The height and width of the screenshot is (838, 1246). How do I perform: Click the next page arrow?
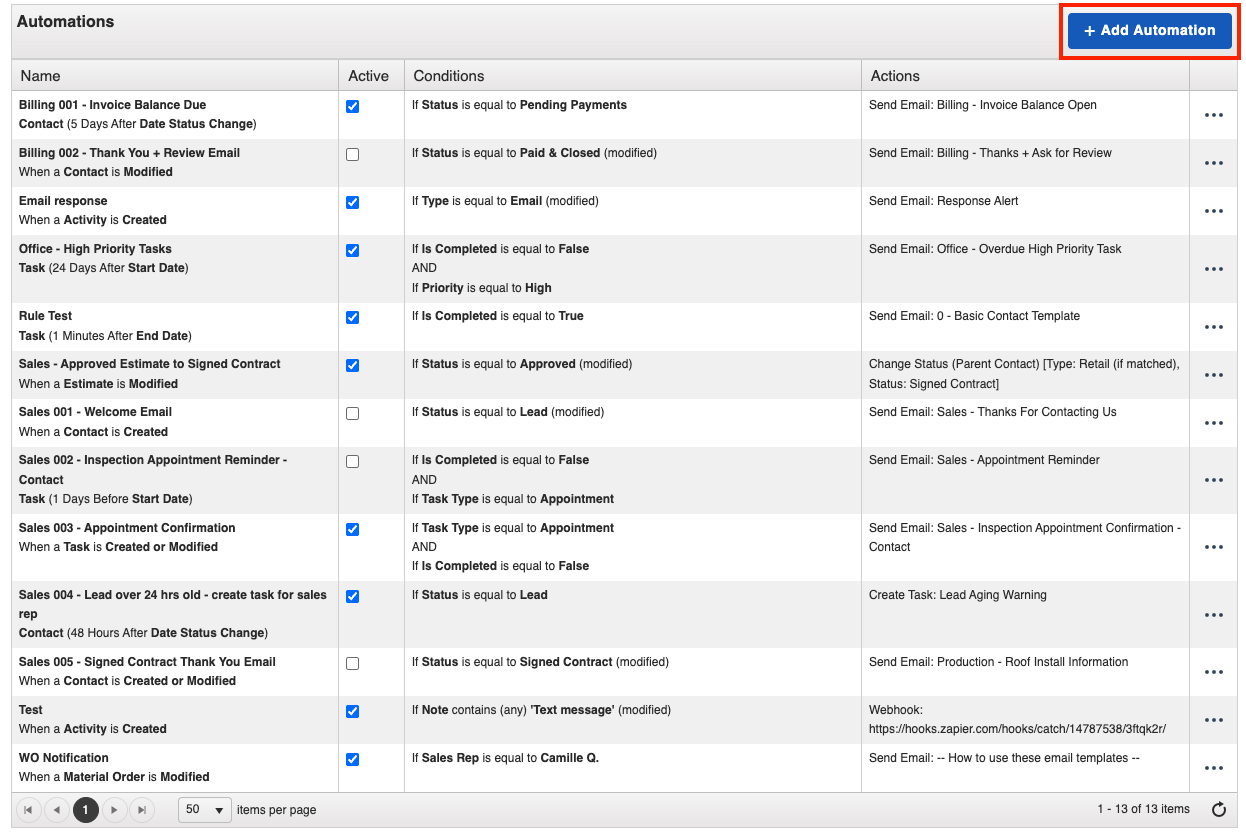click(x=113, y=810)
